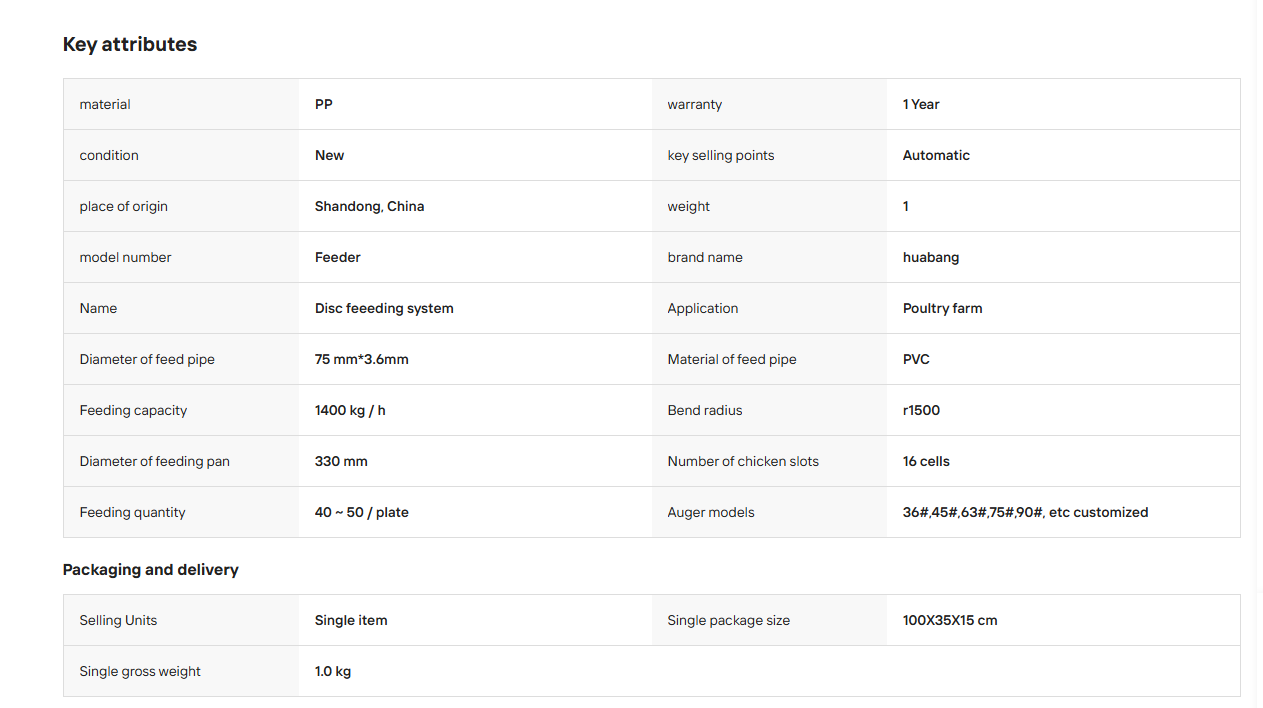Viewport: 1263px width, 708px height.
Task: Click the 'Packaging and delivery' heading
Action: click(x=151, y=569)
